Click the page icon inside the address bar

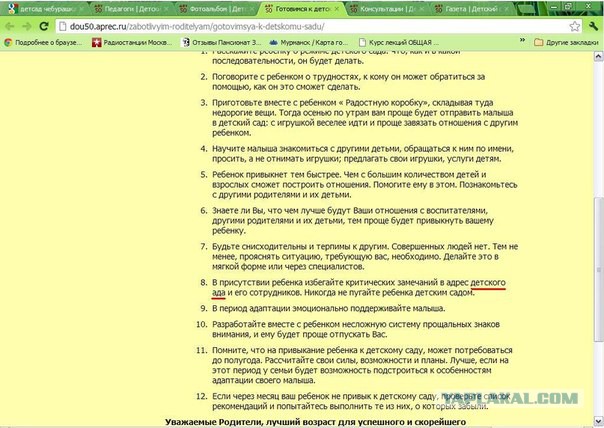(x=62, y=27)
